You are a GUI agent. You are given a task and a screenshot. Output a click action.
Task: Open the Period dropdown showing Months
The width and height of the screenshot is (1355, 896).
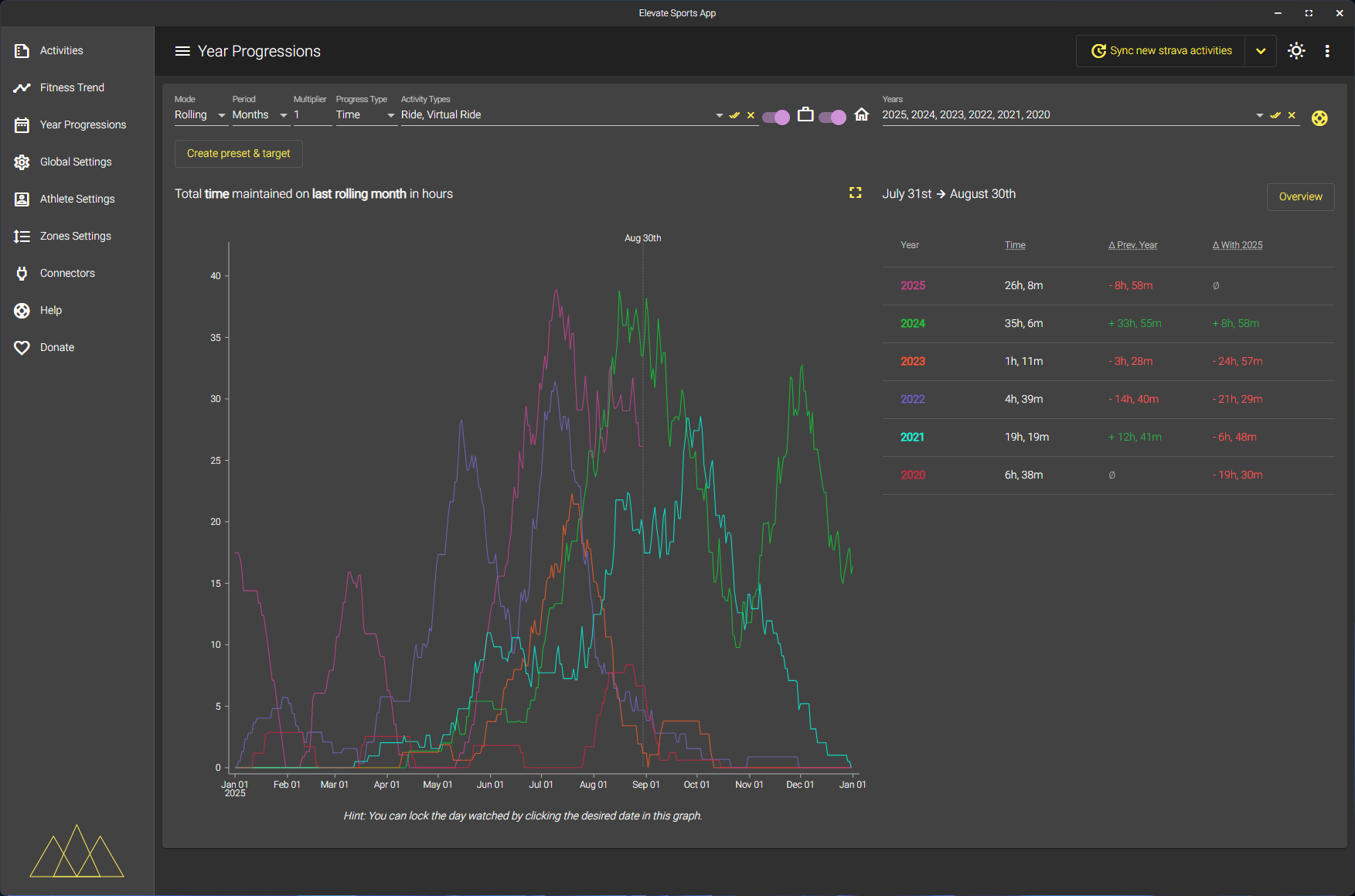(260, 115)
